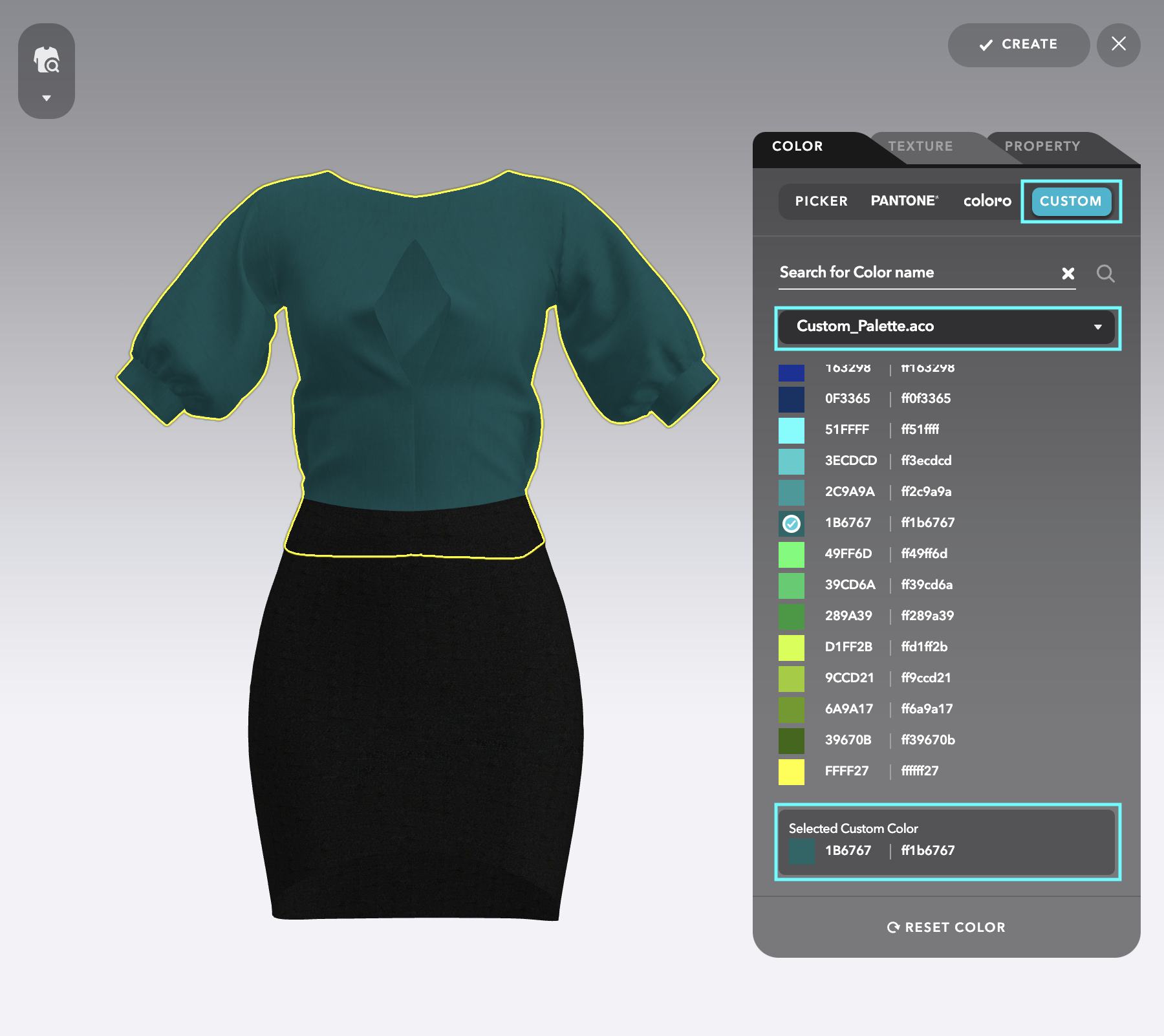
Task: Click the search magnifier icon
Action: (x=1106, y=274)
